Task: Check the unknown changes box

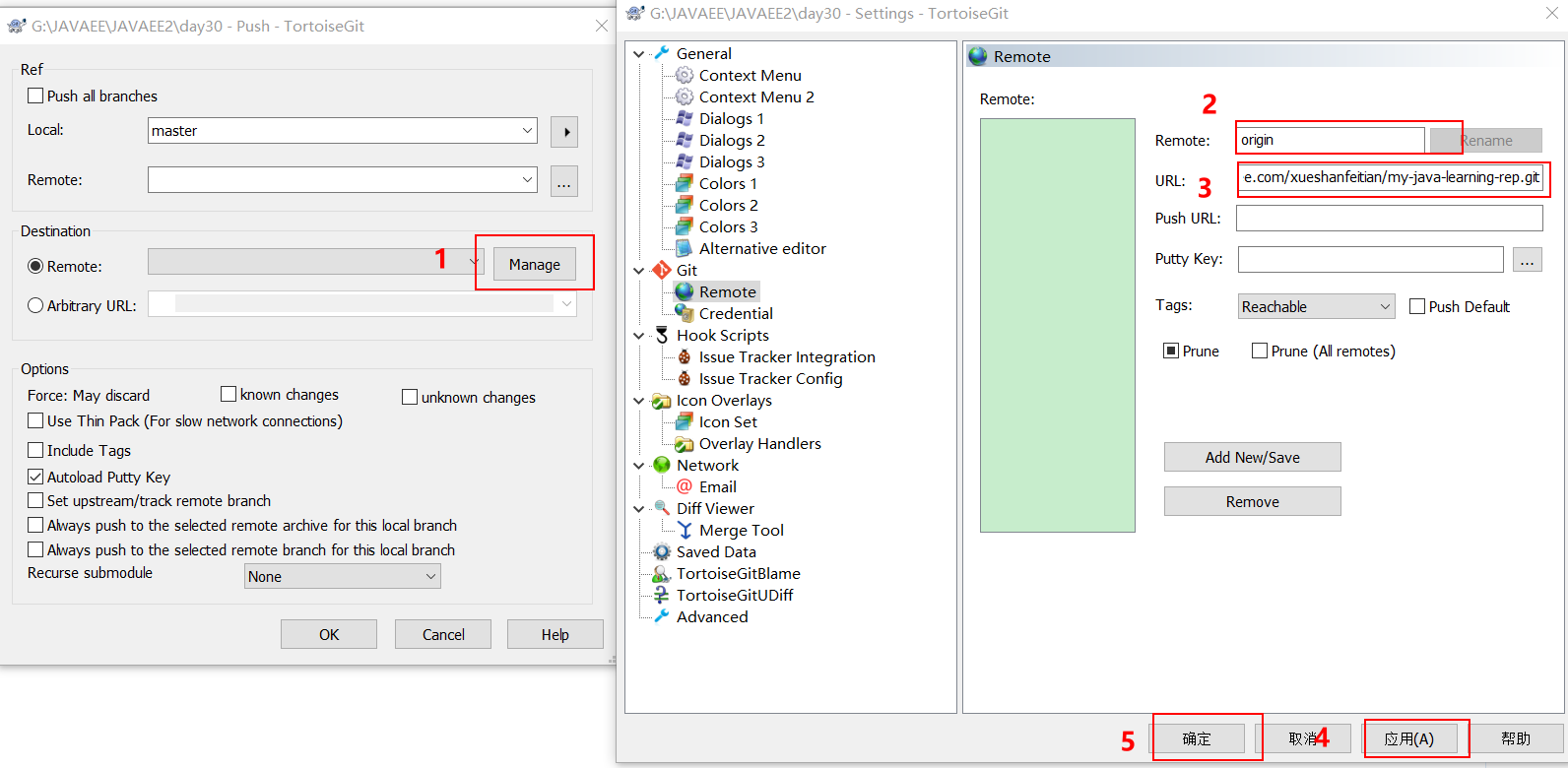Action: 410,397
